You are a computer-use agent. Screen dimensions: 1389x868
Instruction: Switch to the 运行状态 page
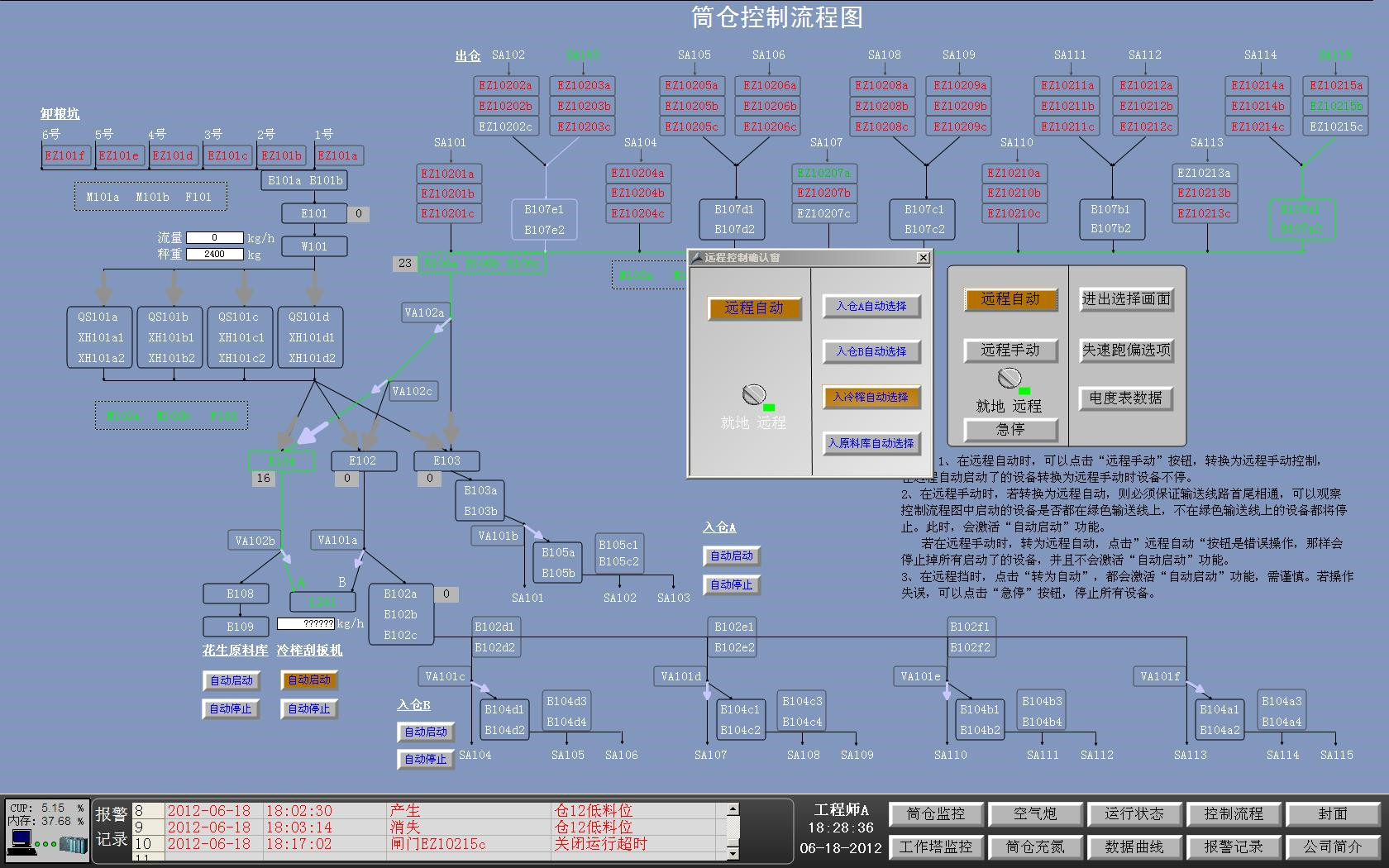point(1134,814)
